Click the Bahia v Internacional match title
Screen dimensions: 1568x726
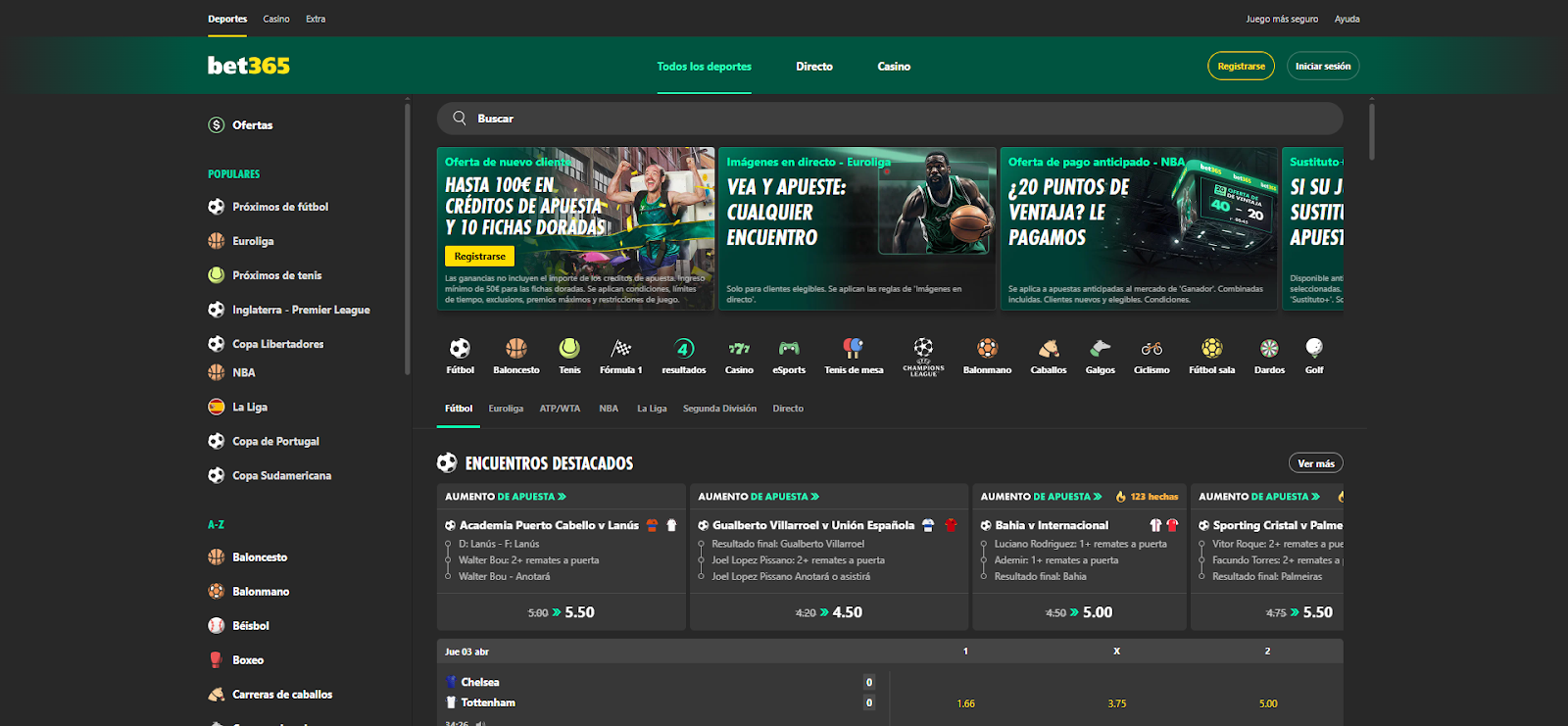(1052, 525)
